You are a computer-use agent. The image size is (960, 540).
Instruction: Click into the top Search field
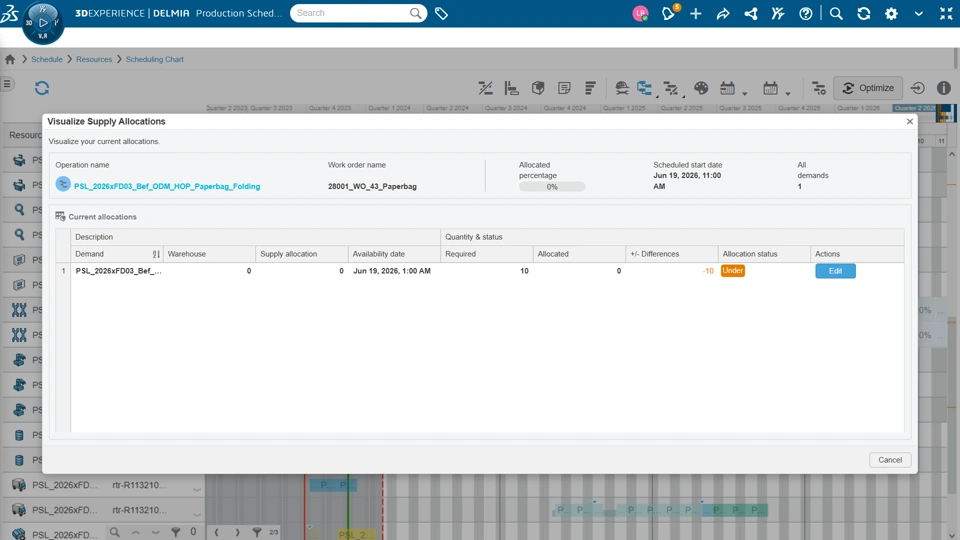click(x=358, y=13)
